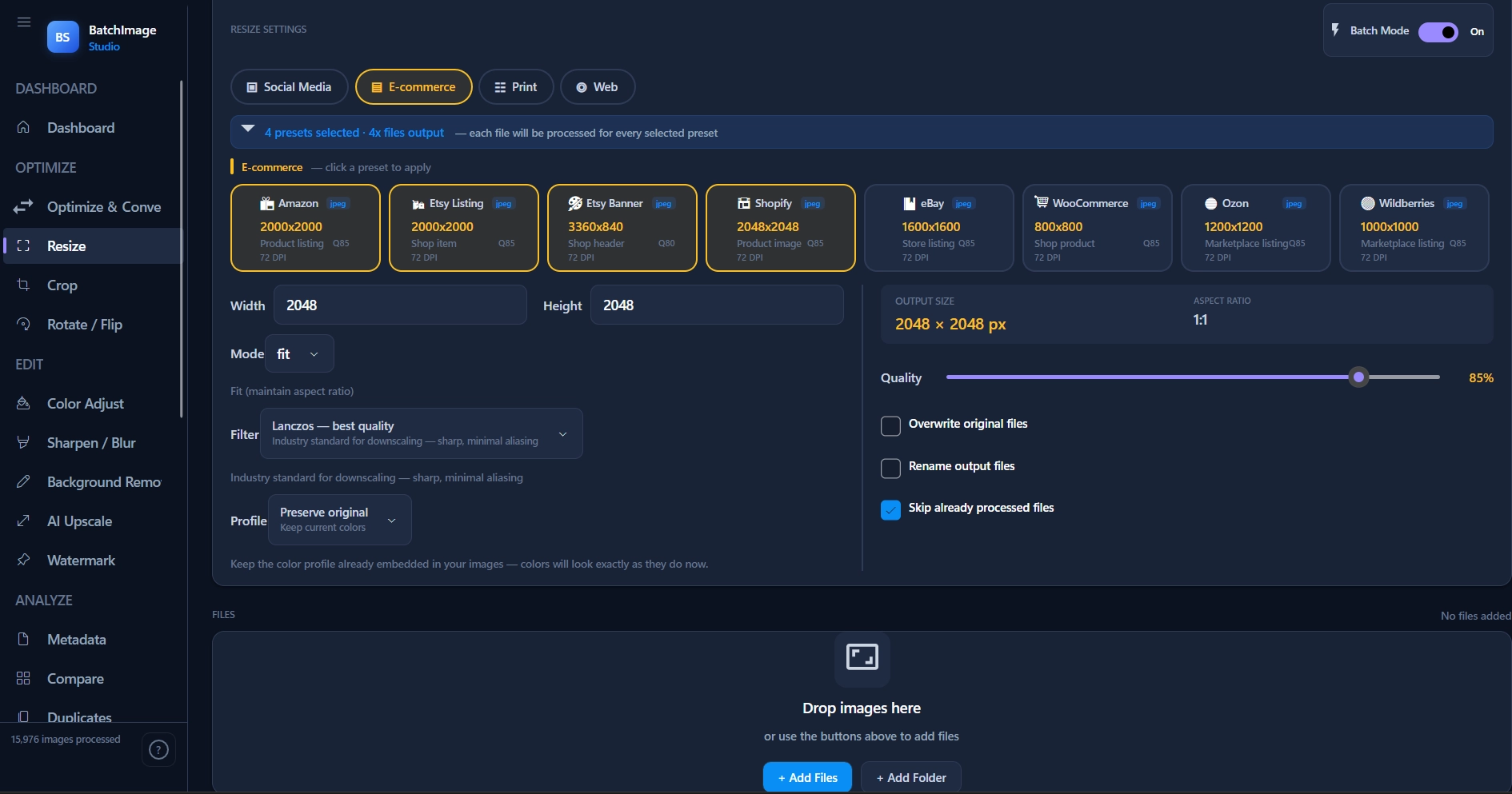Click the Add Files button

pyautogui.click(x=807, y=777)
